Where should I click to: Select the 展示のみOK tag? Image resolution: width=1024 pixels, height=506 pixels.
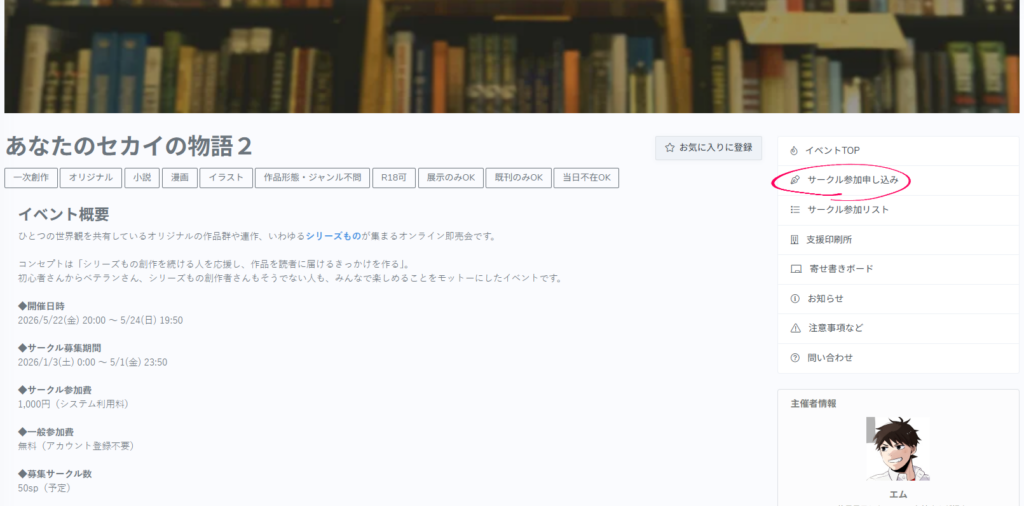click(x=449, y=178)
